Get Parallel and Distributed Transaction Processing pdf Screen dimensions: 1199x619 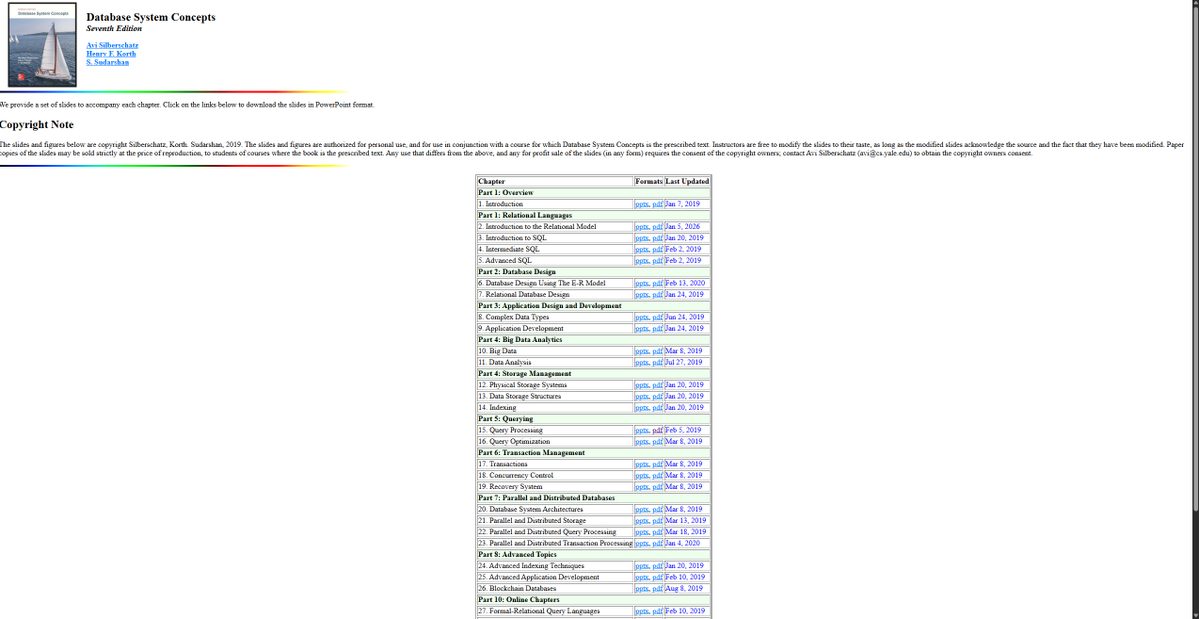pos(657,543)
